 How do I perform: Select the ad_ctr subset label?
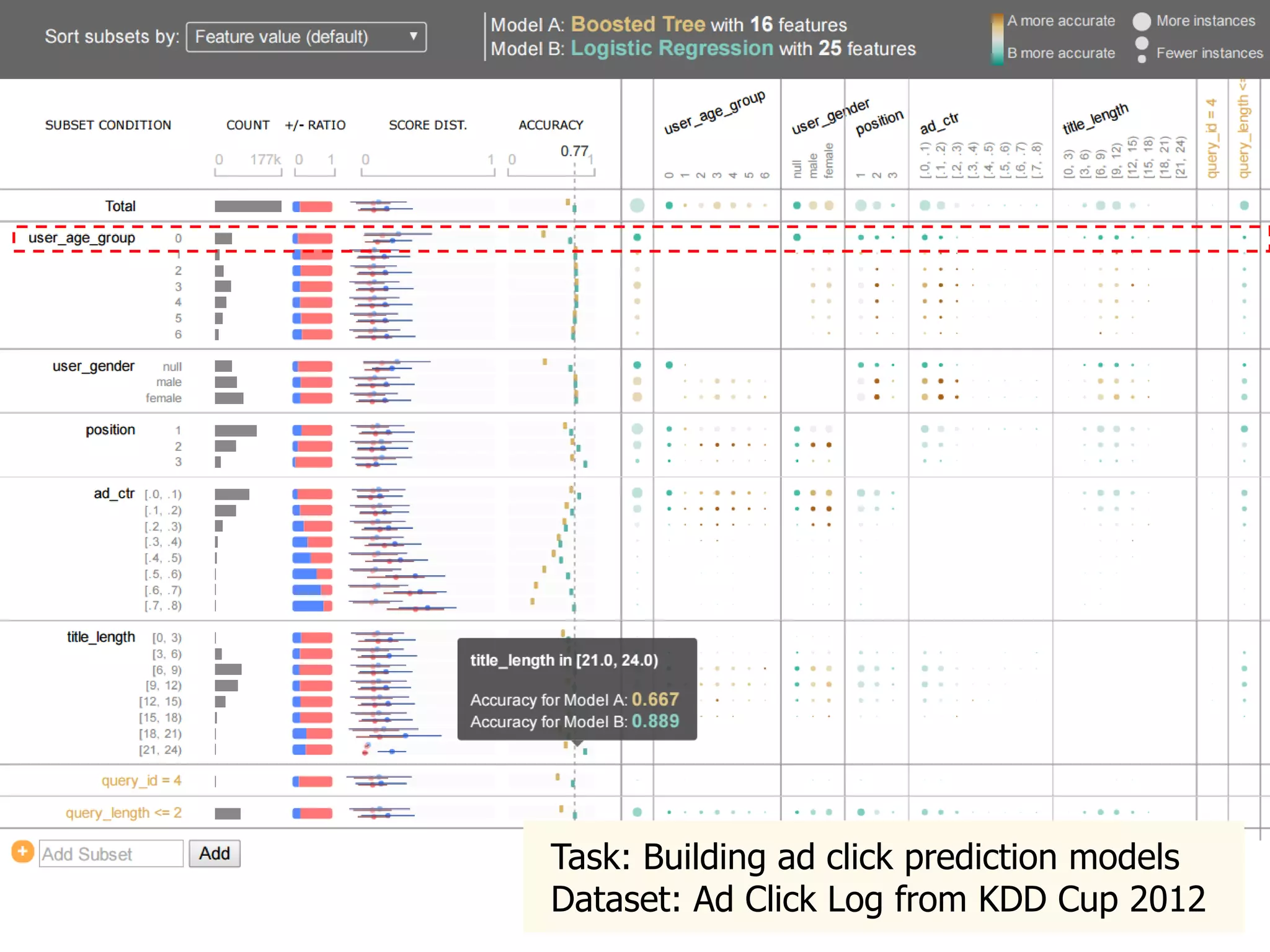[114, 493]
